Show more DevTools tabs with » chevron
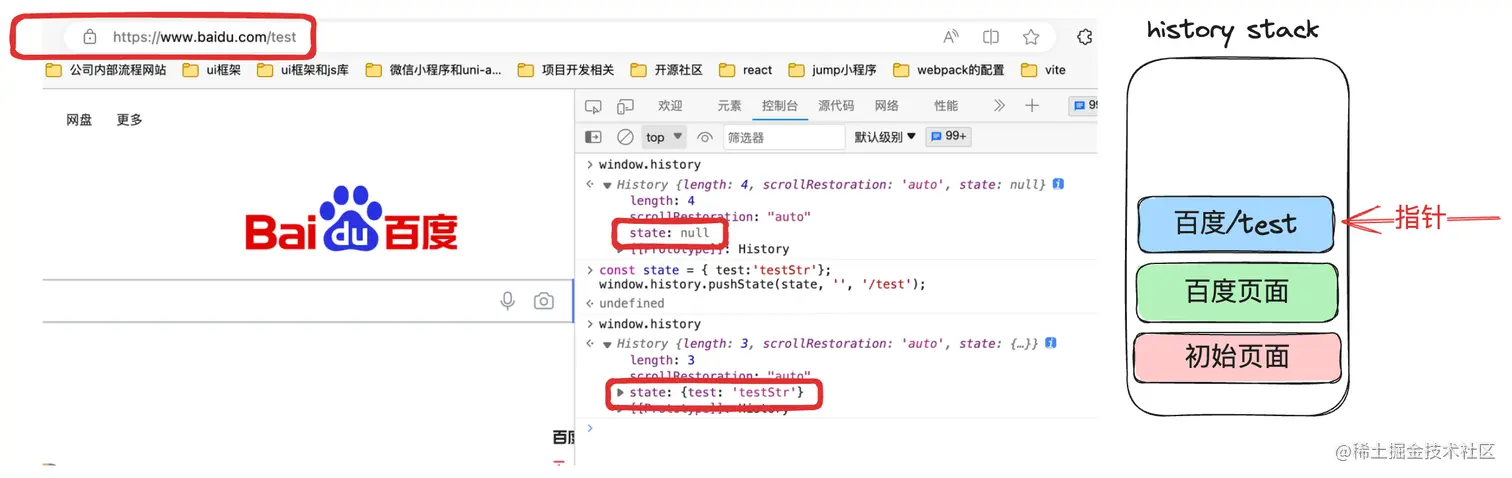The image size is (1512, 478). click(x=998, y=106)
